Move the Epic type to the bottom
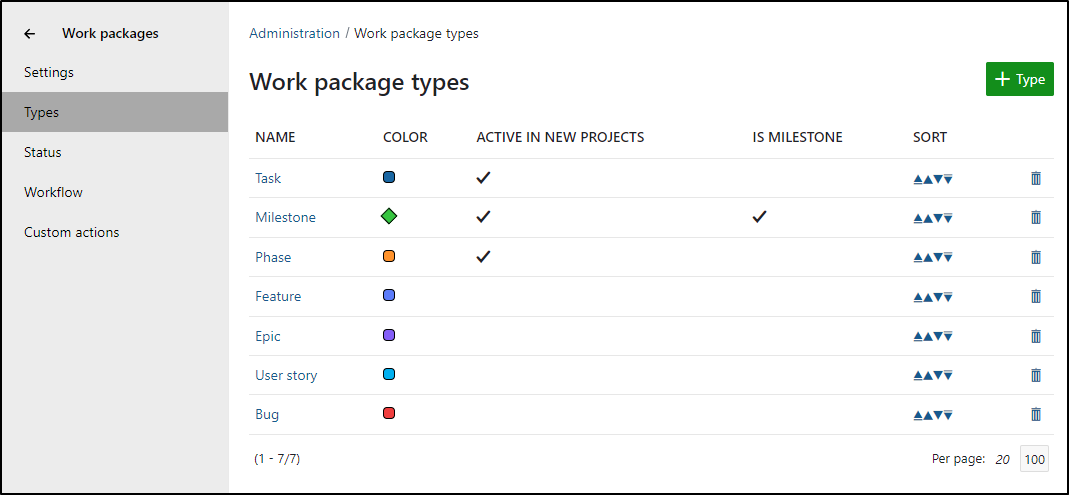1069x495 pixels. click(948, 337)
